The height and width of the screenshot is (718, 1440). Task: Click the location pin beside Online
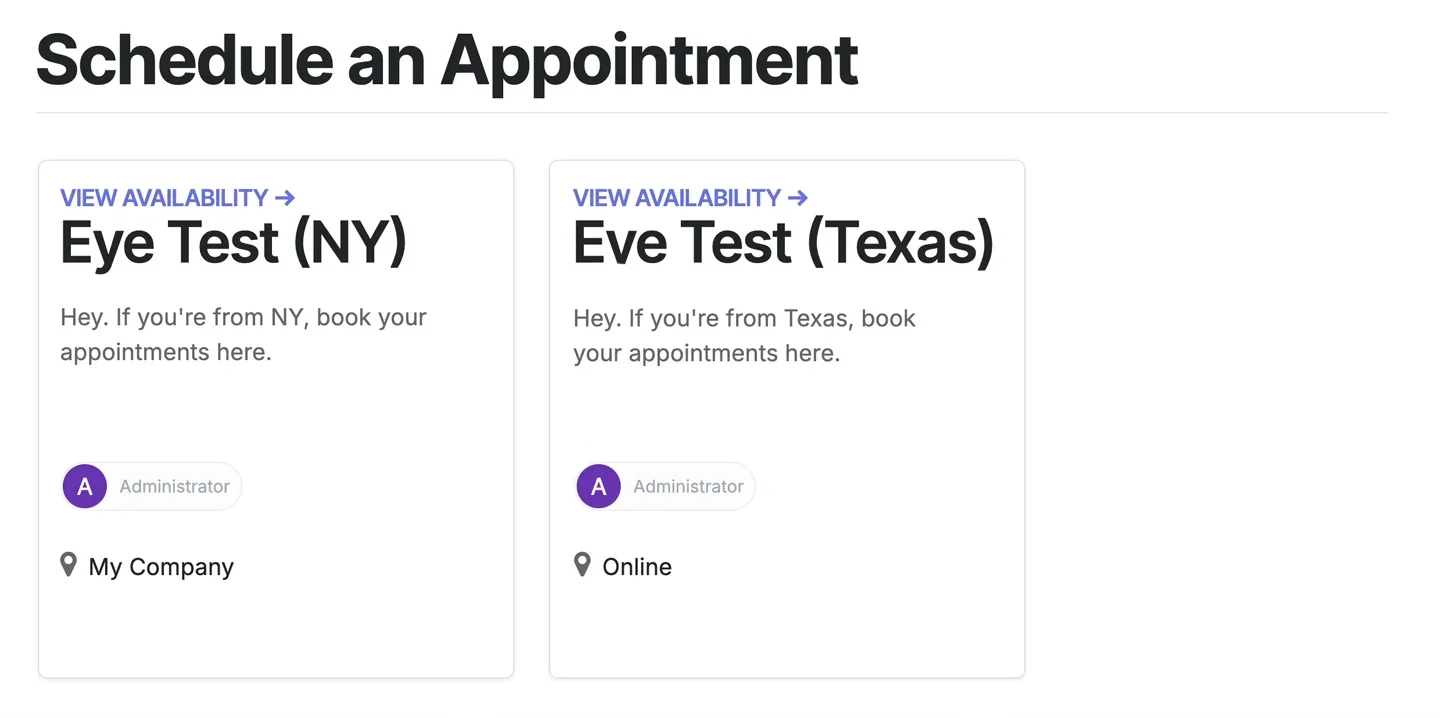tap(582, 565)
